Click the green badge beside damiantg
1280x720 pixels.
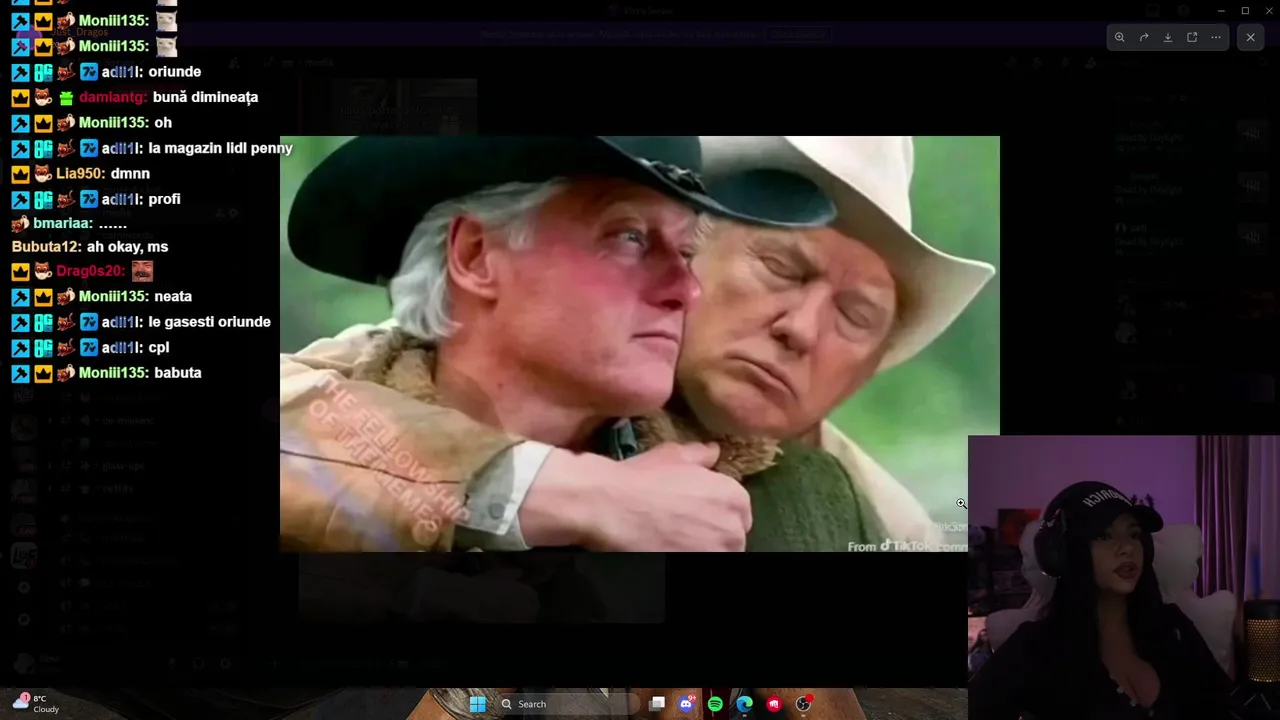point(65,98)
